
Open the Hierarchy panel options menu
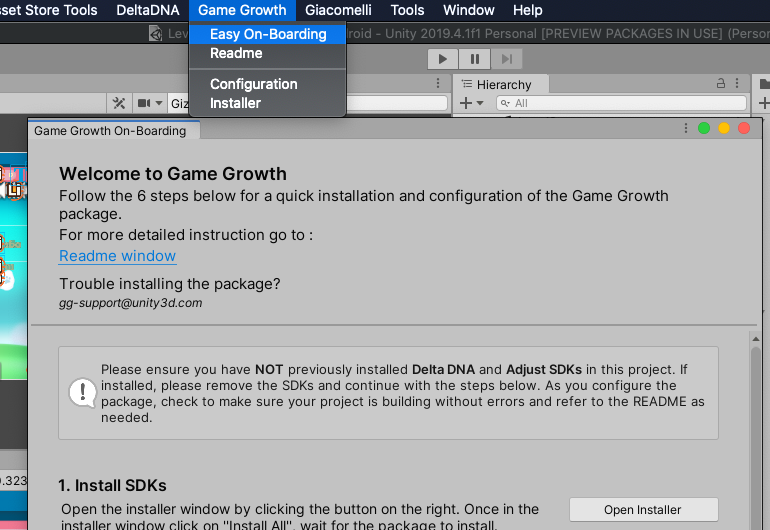737,84
